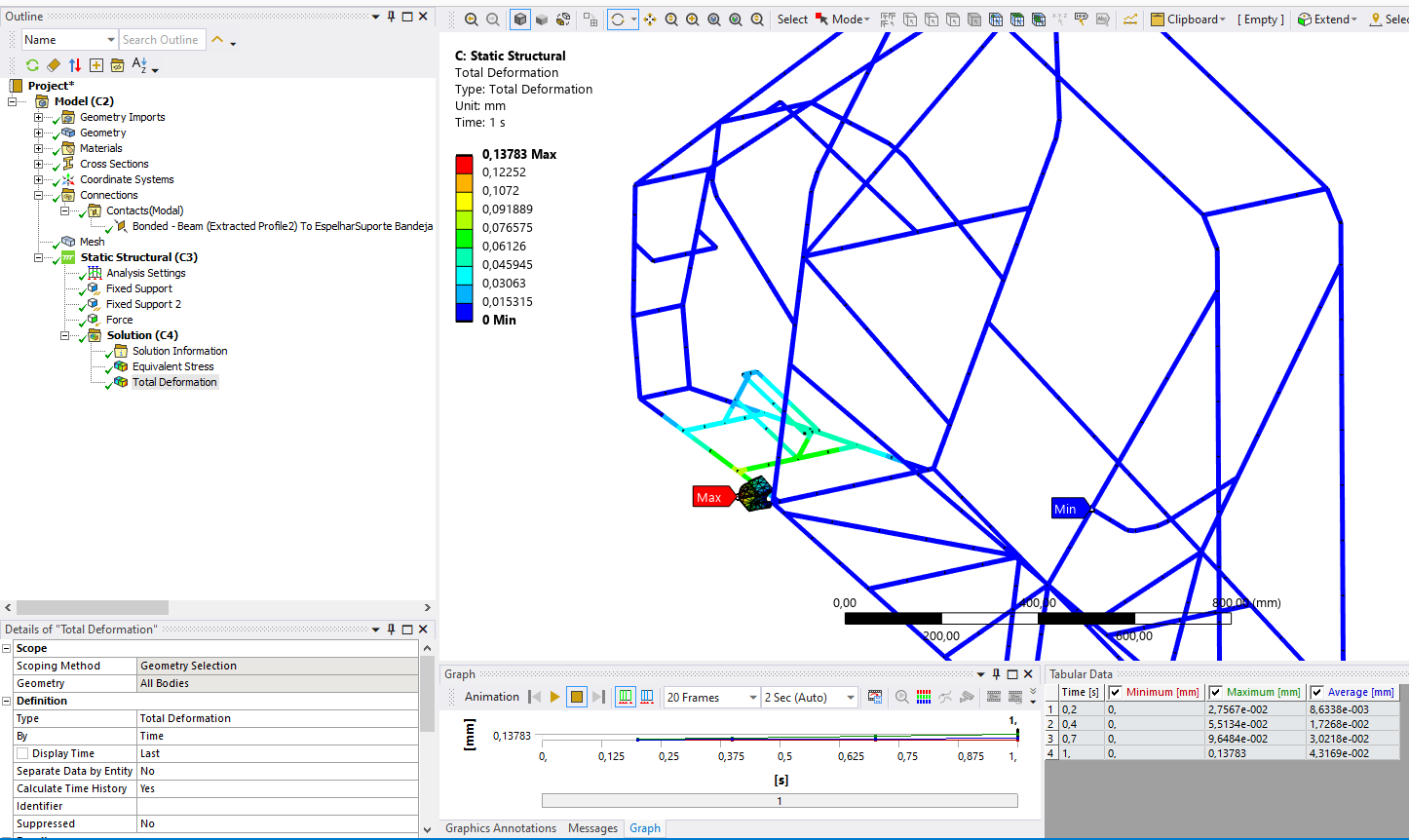Image resolution: width=1409 pixels, height=840 pixels.
Task: Stop the animation playback
Action: pyautogui.click(x=577, y=697)
